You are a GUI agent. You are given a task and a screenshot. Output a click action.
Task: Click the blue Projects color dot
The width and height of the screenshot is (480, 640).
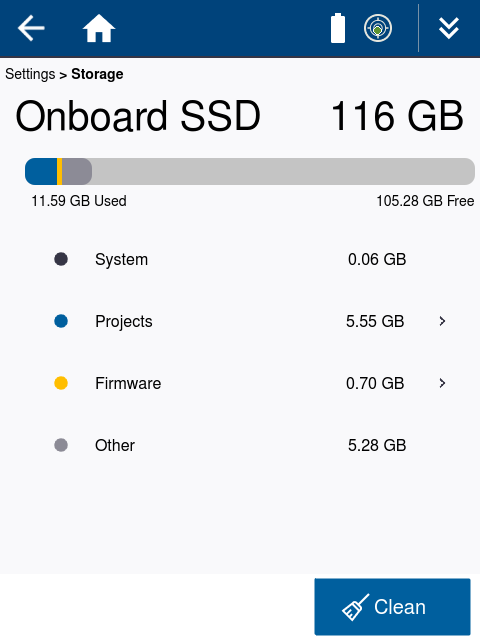pos(61,321)
